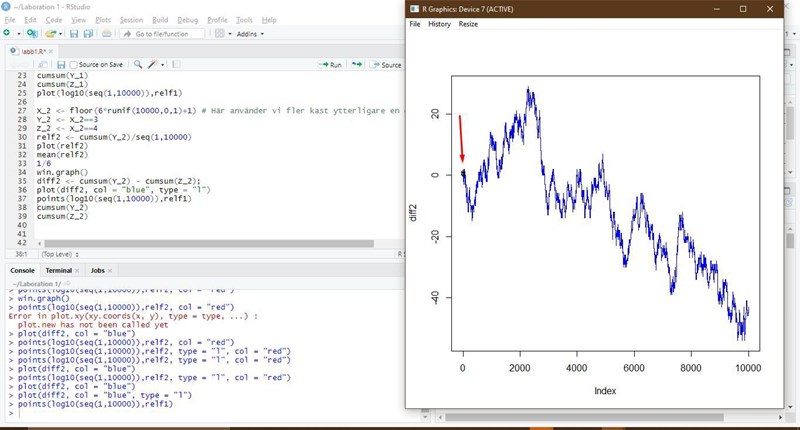
Task: Open the Session menu
Action: pyautogui.click(x=130, y=19)
